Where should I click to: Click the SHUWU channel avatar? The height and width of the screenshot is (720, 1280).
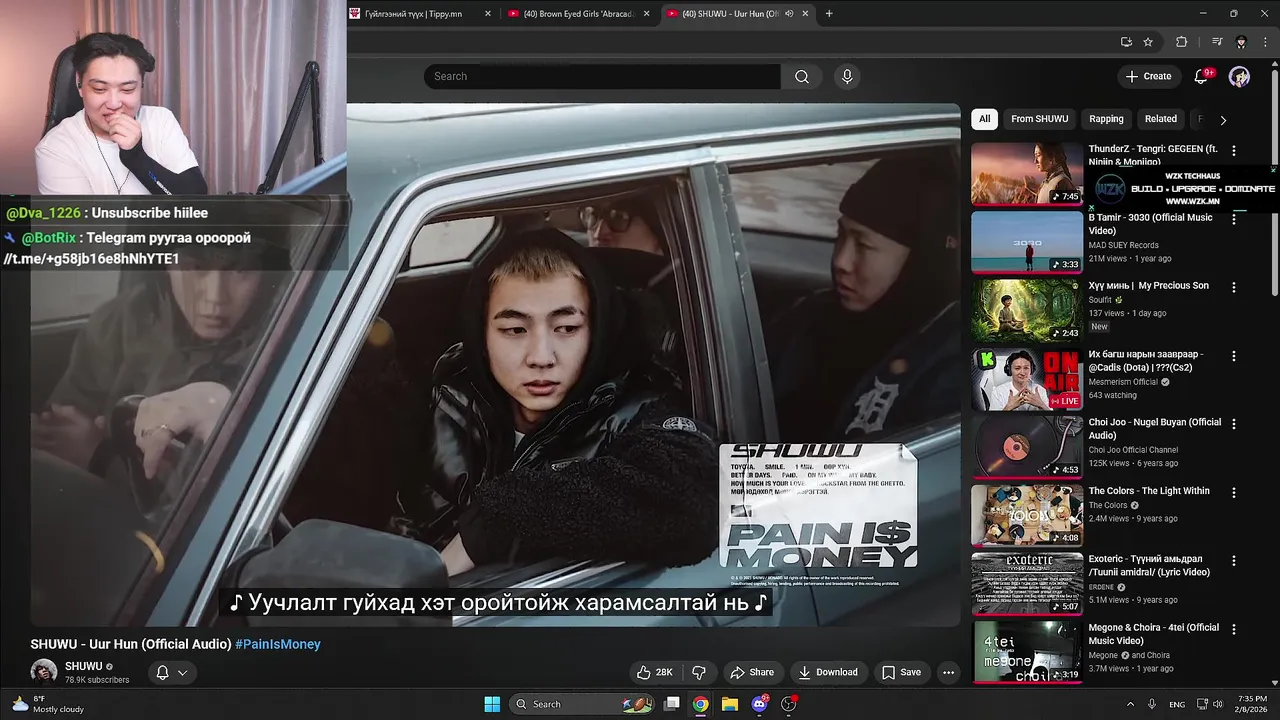click(x=44, y=672)
